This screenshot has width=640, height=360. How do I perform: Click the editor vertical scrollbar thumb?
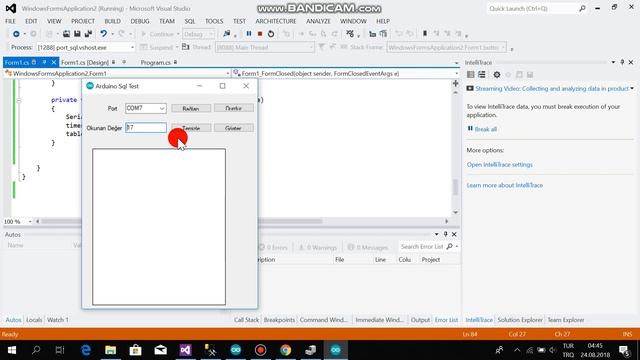[456, 187]
